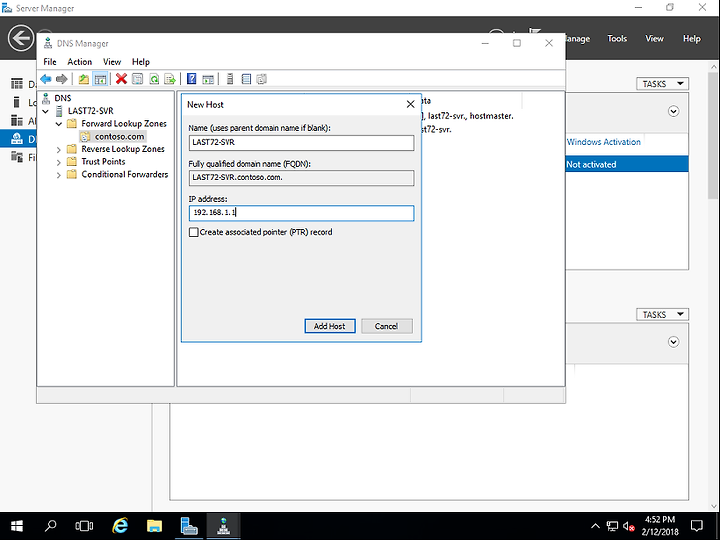Viewport: 720px width, 540px height.
Task: Click the Export List toolbar icon
Action: pyautogui.click(x=170, y=79)
